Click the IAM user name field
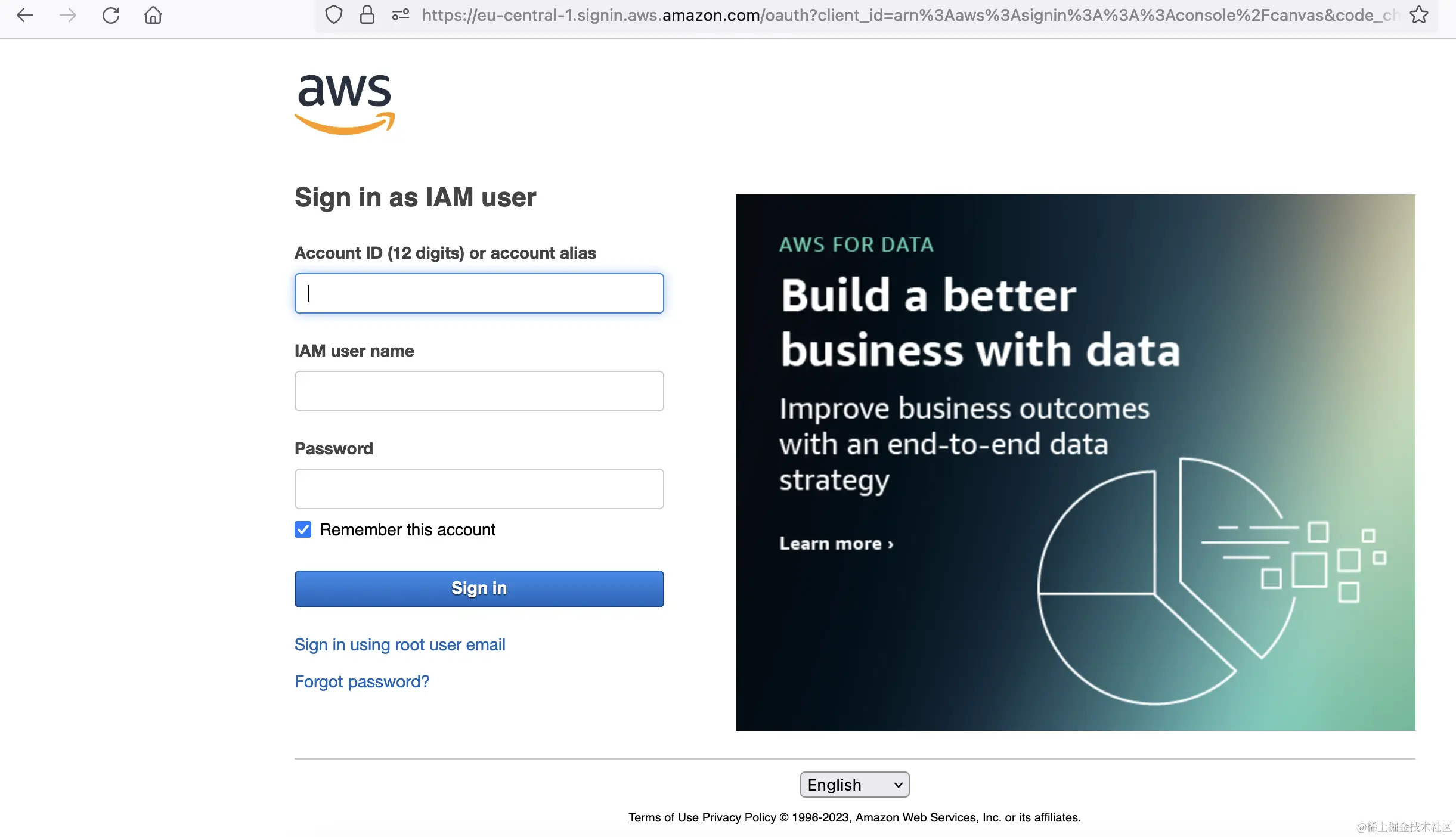The height and width of the screenshot is (837, 1456). (479, 391)
